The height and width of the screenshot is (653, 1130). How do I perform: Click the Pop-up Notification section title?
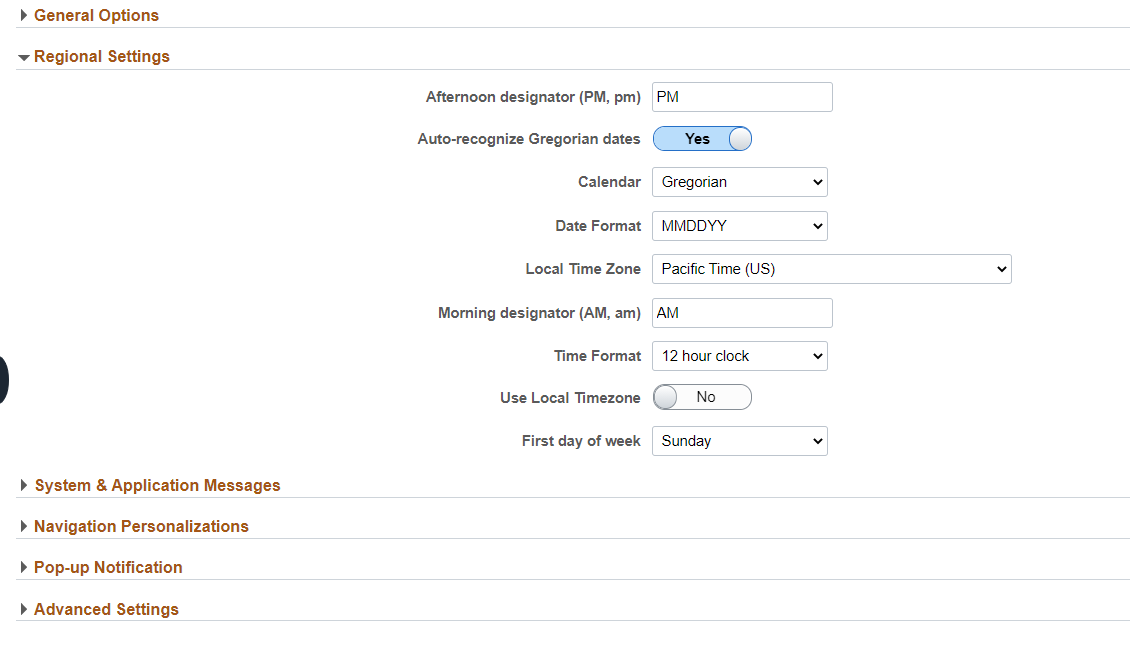pos(108,567)
